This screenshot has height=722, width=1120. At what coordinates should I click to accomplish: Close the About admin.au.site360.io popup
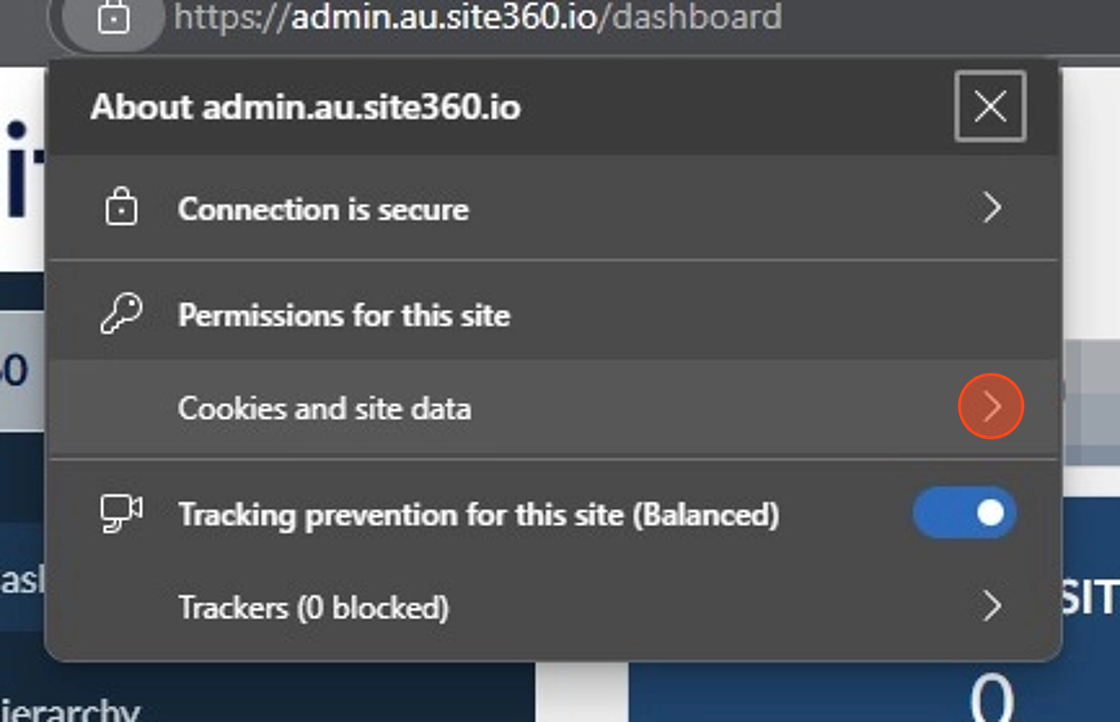[x=990, y=106]
